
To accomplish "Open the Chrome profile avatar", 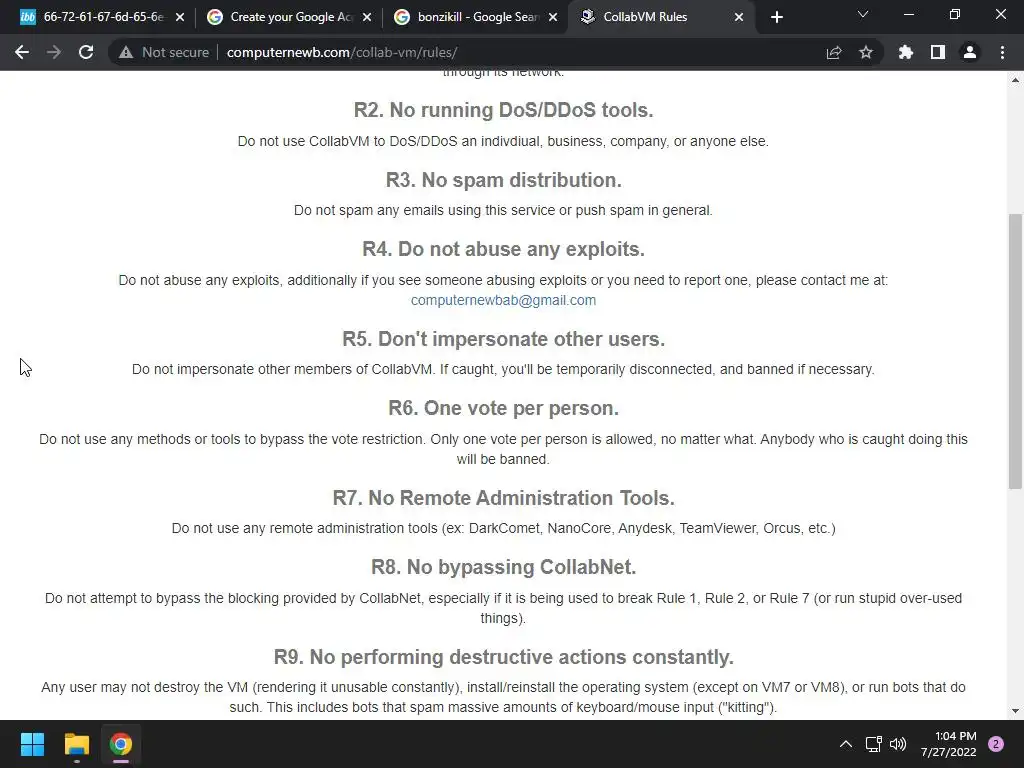I will [970, 52].
